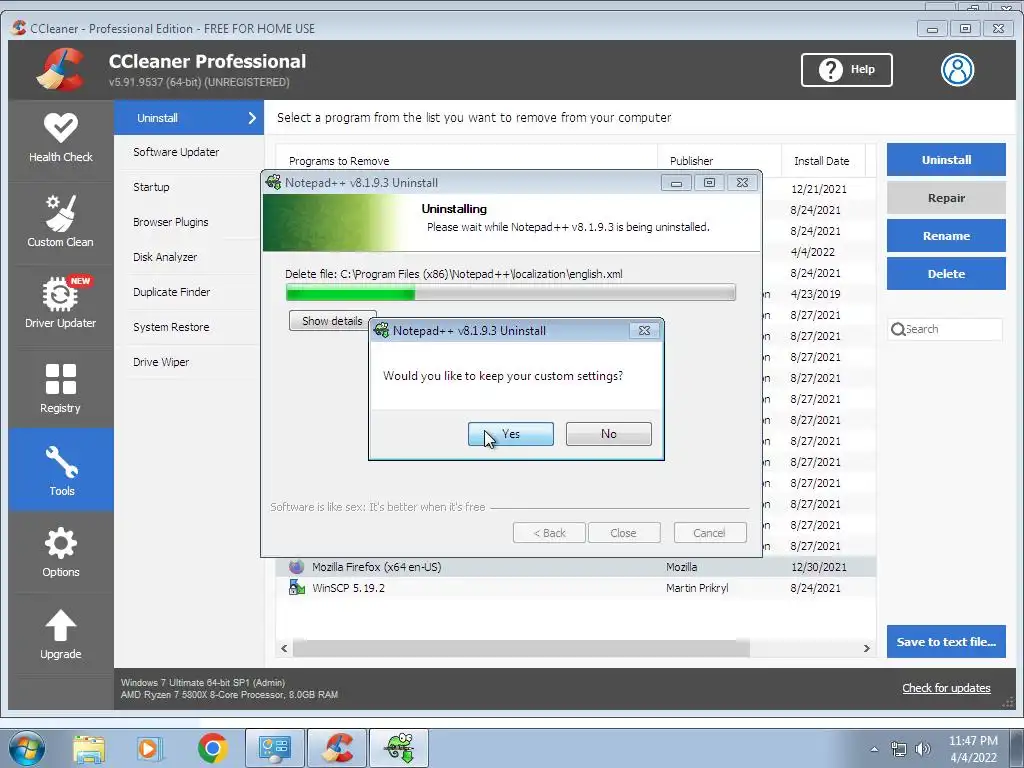The height and width of the screenshot is (768, 1024).
Task: Click the Mozilla Firefox row icon
Action: click(296, 567)
